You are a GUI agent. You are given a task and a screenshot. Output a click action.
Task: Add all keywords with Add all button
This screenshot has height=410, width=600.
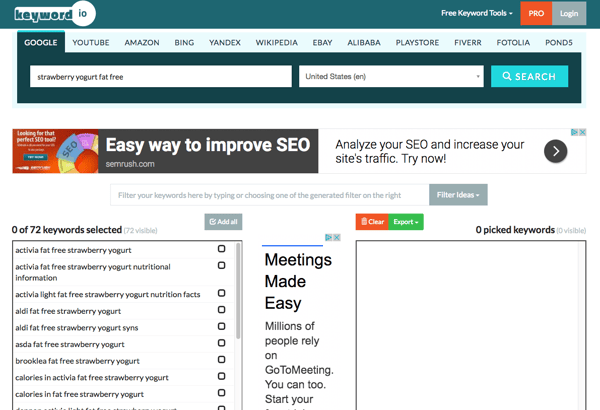223,222
